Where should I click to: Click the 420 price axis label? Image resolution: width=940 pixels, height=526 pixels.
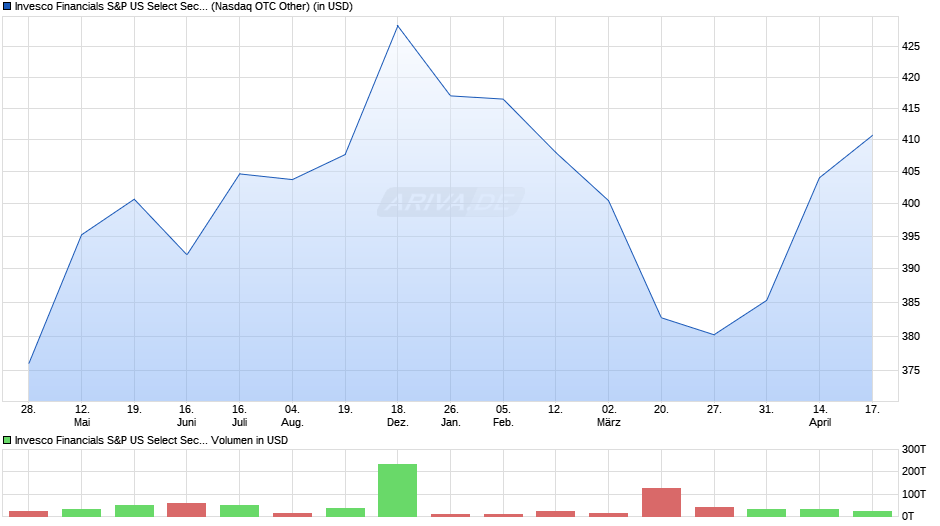[911, 77]
